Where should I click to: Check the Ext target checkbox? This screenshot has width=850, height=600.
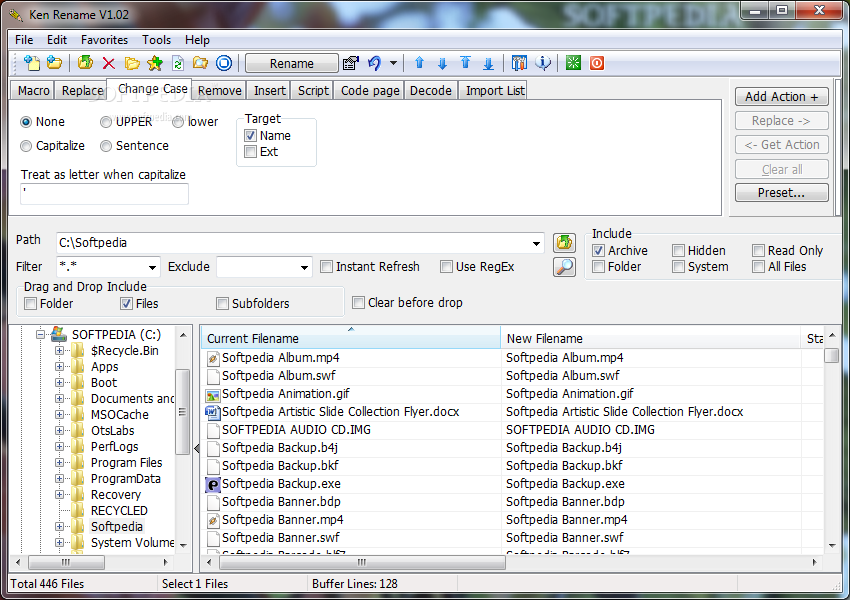point(250,152)
